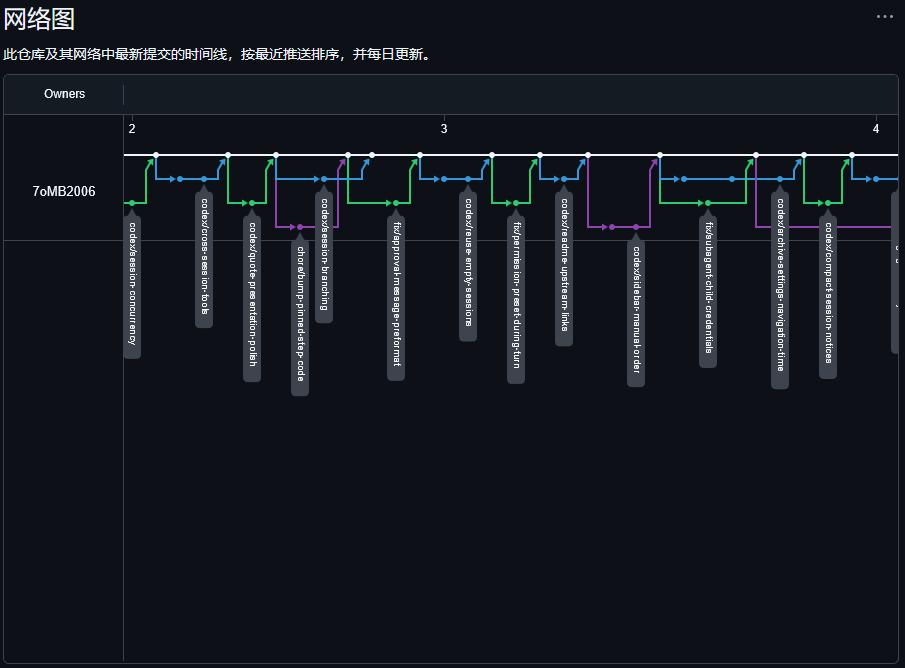Select the codex/compact-session-notices branch label
The image size is (905, 668).
pos(828,293)
